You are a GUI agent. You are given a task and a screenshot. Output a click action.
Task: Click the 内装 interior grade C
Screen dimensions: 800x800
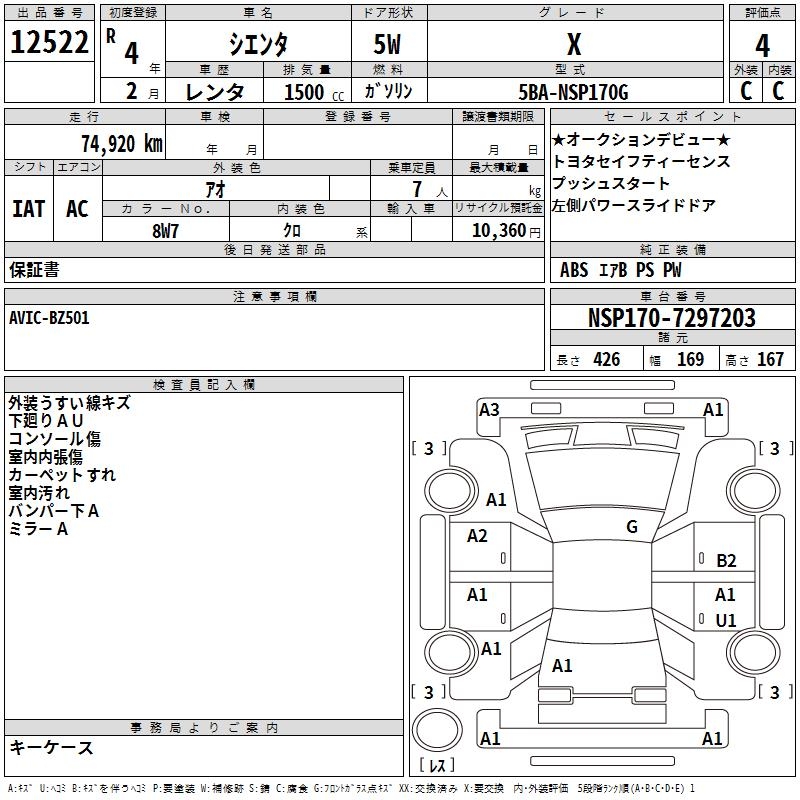[778, 91]
